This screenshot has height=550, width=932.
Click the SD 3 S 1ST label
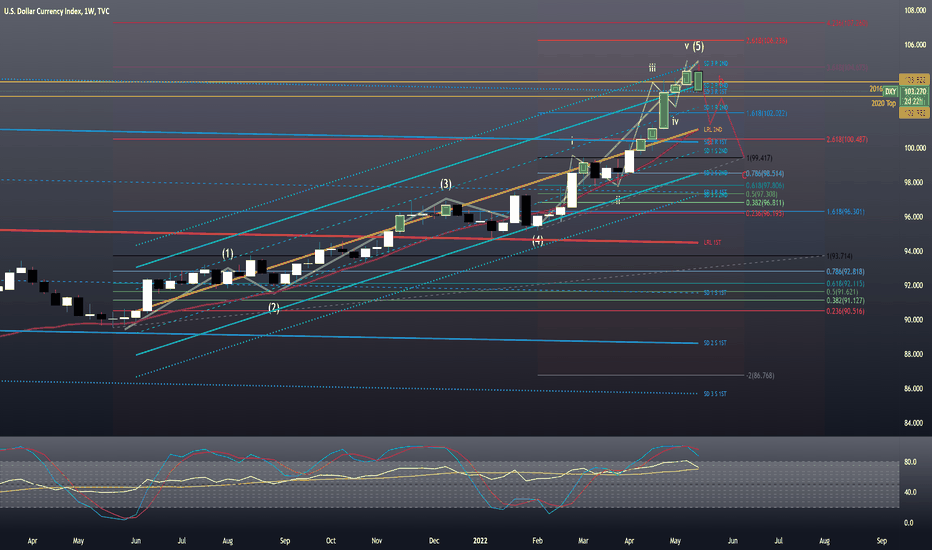pyautogui.click(x=715, y=394)
